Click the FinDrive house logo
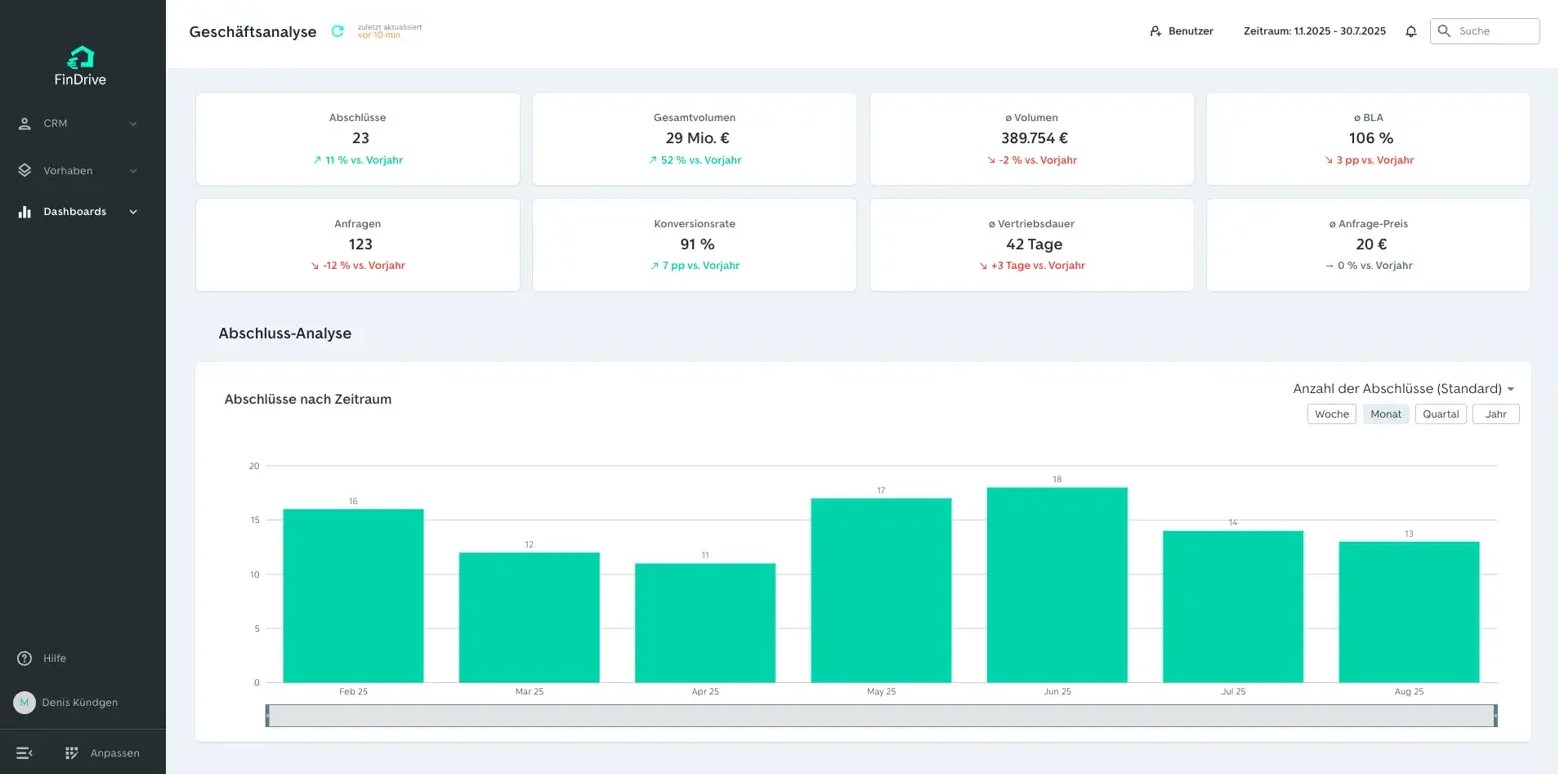This screenshot has width=1558, height=774. pyautogui.click(x=80, y=58)
